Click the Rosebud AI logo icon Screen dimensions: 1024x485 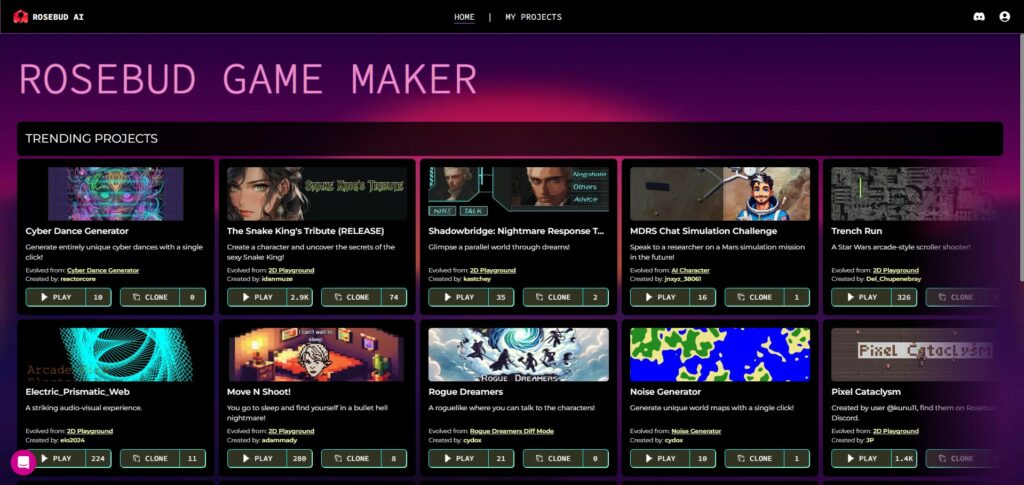(20, 16)
